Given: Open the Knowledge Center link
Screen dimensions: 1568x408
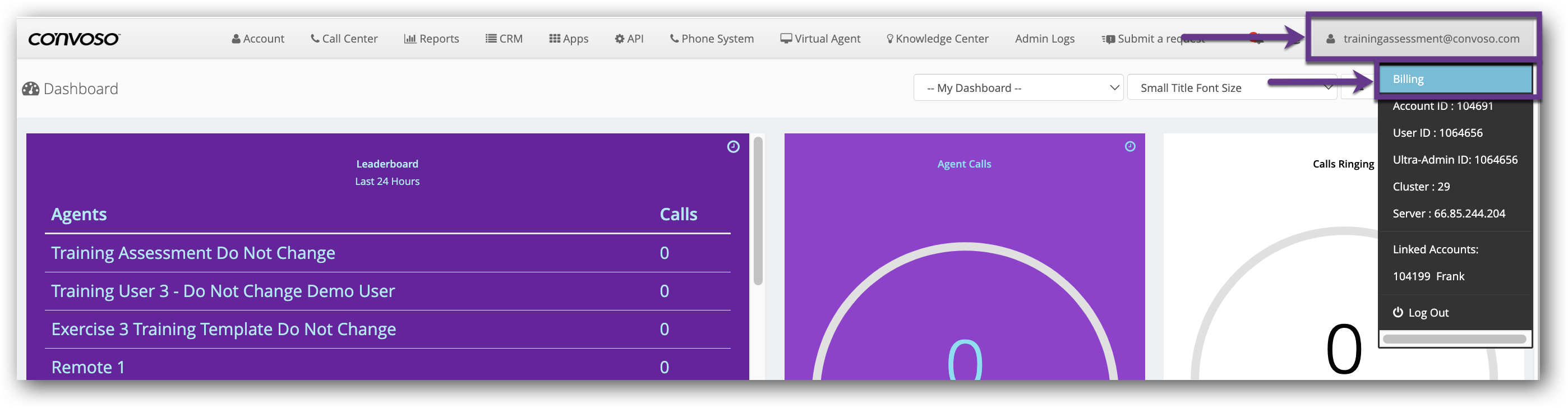Looking at the screenshot, I should [x=938, y=39].
